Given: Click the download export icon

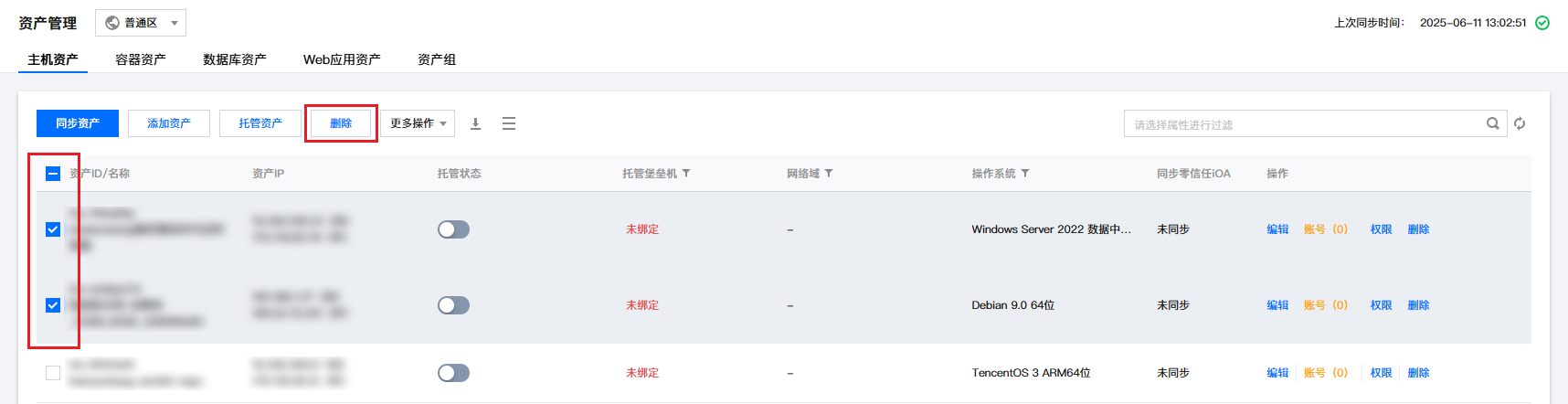Looking at the screenshot, I should click(x=475, y=123).
